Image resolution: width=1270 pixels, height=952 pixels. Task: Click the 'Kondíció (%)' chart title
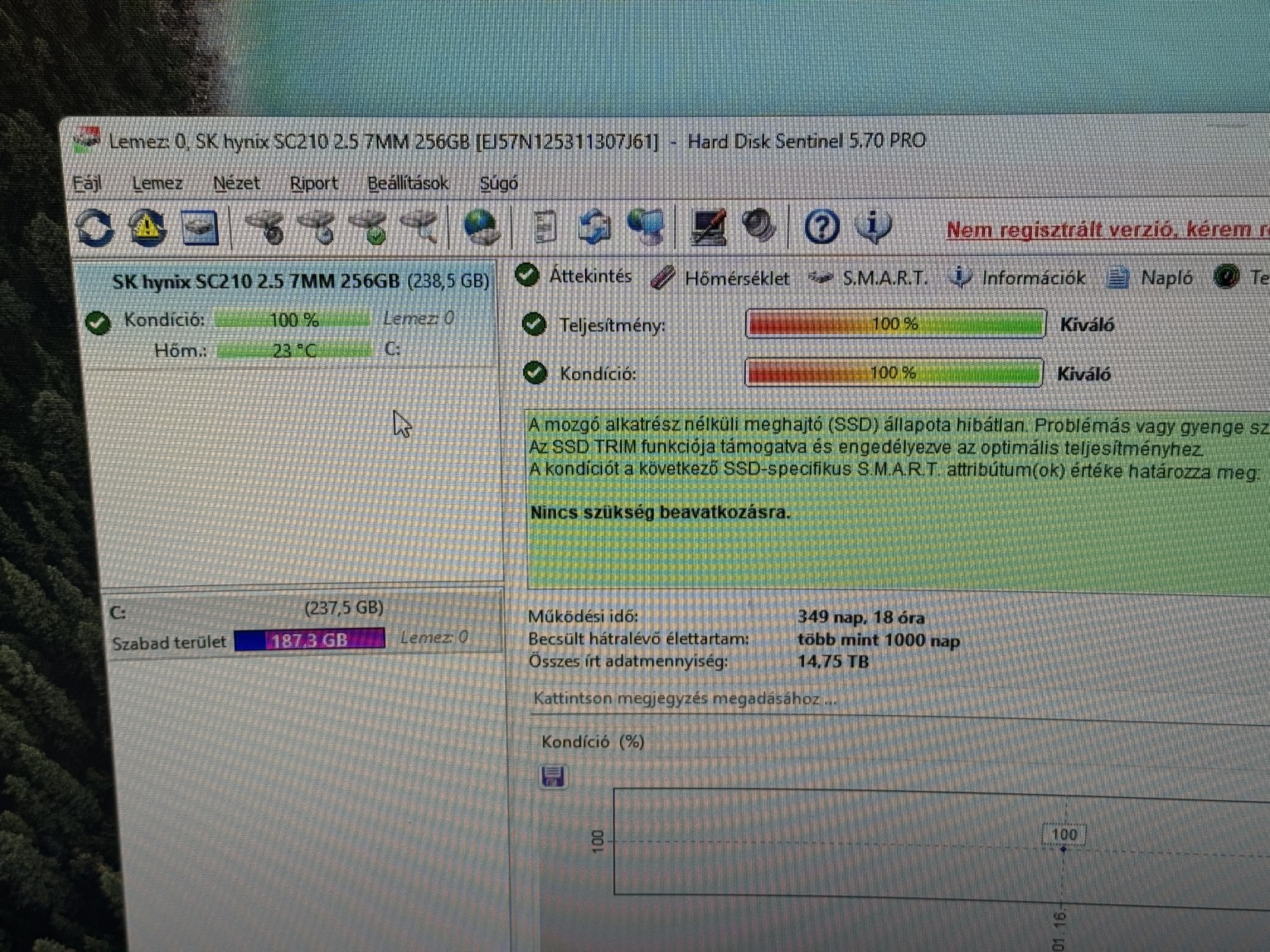point(592,742)
